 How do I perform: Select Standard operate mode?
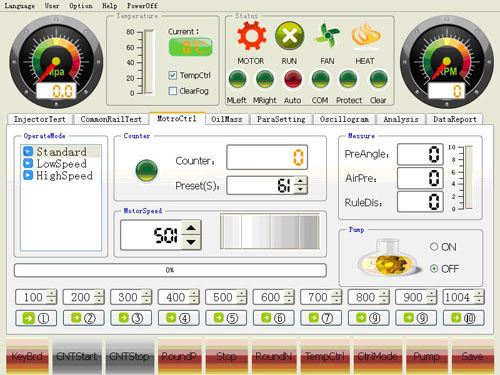tap(61, 152)
